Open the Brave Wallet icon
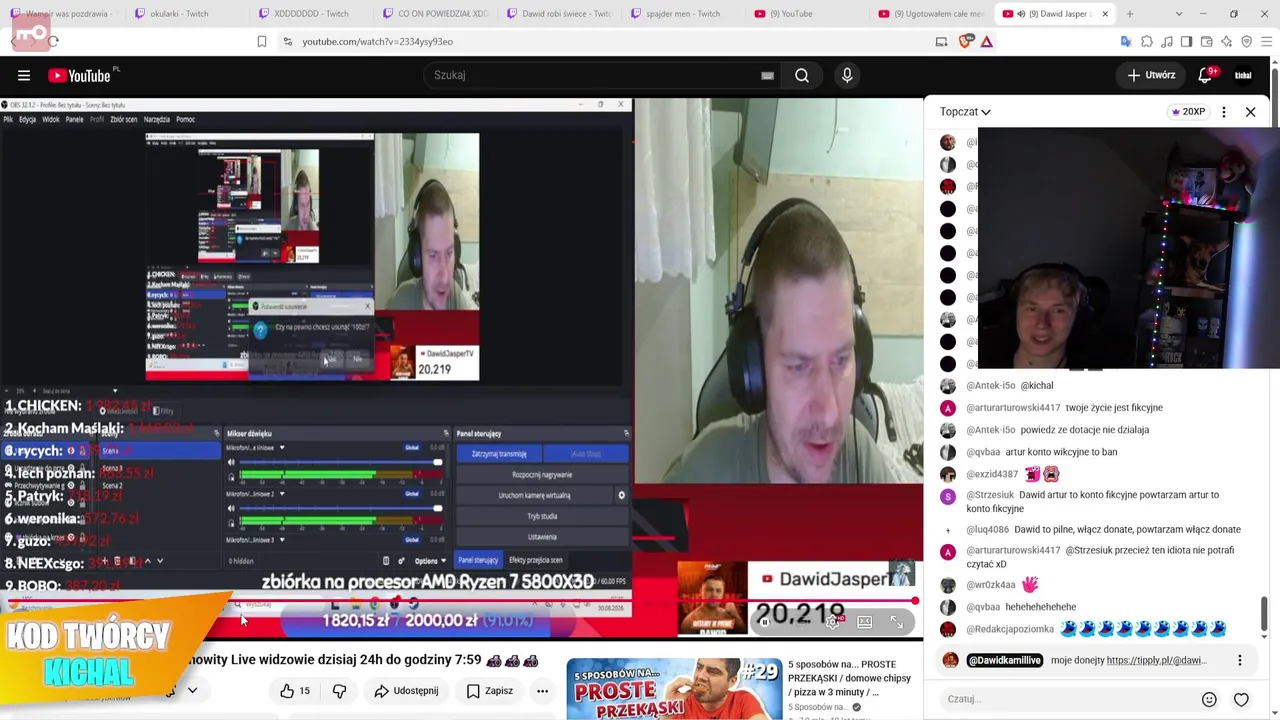 1206,42
